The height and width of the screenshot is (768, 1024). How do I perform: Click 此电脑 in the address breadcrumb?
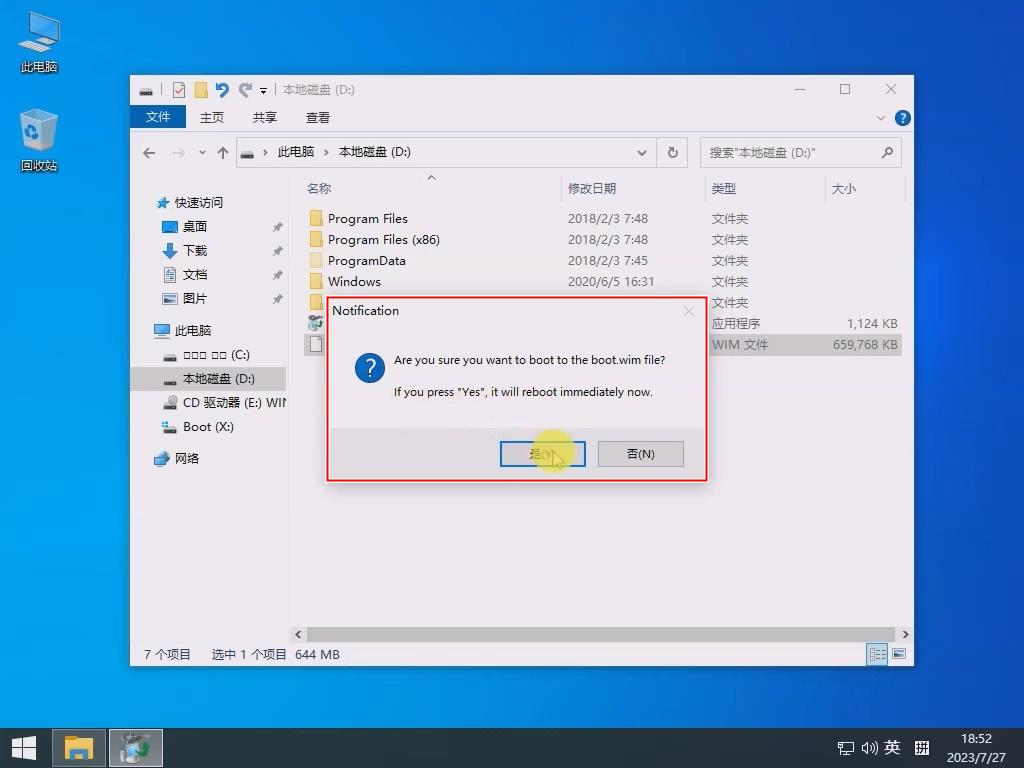[x=296, y=152]
